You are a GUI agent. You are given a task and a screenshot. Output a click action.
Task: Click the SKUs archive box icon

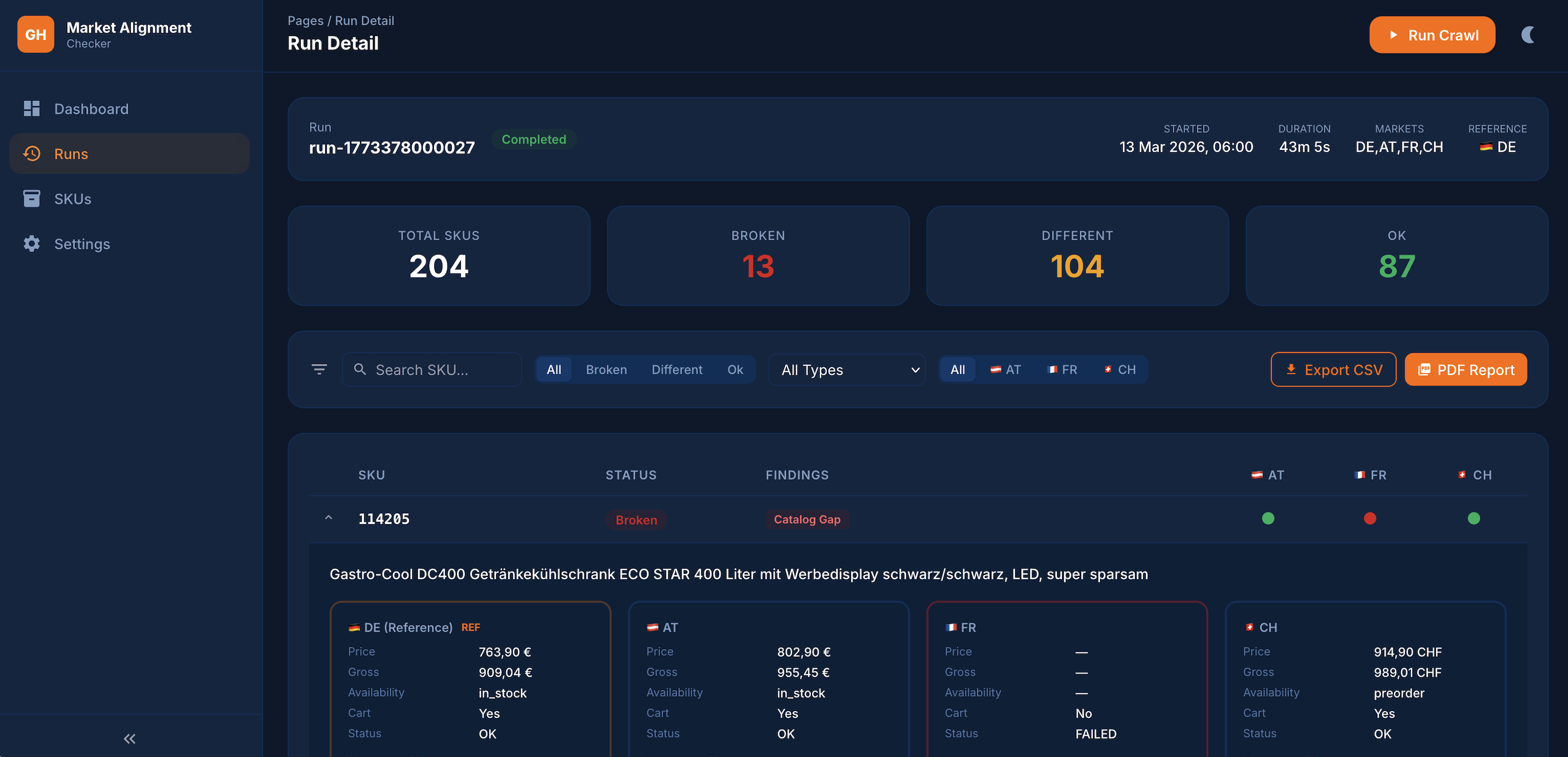tap(32, 198)
